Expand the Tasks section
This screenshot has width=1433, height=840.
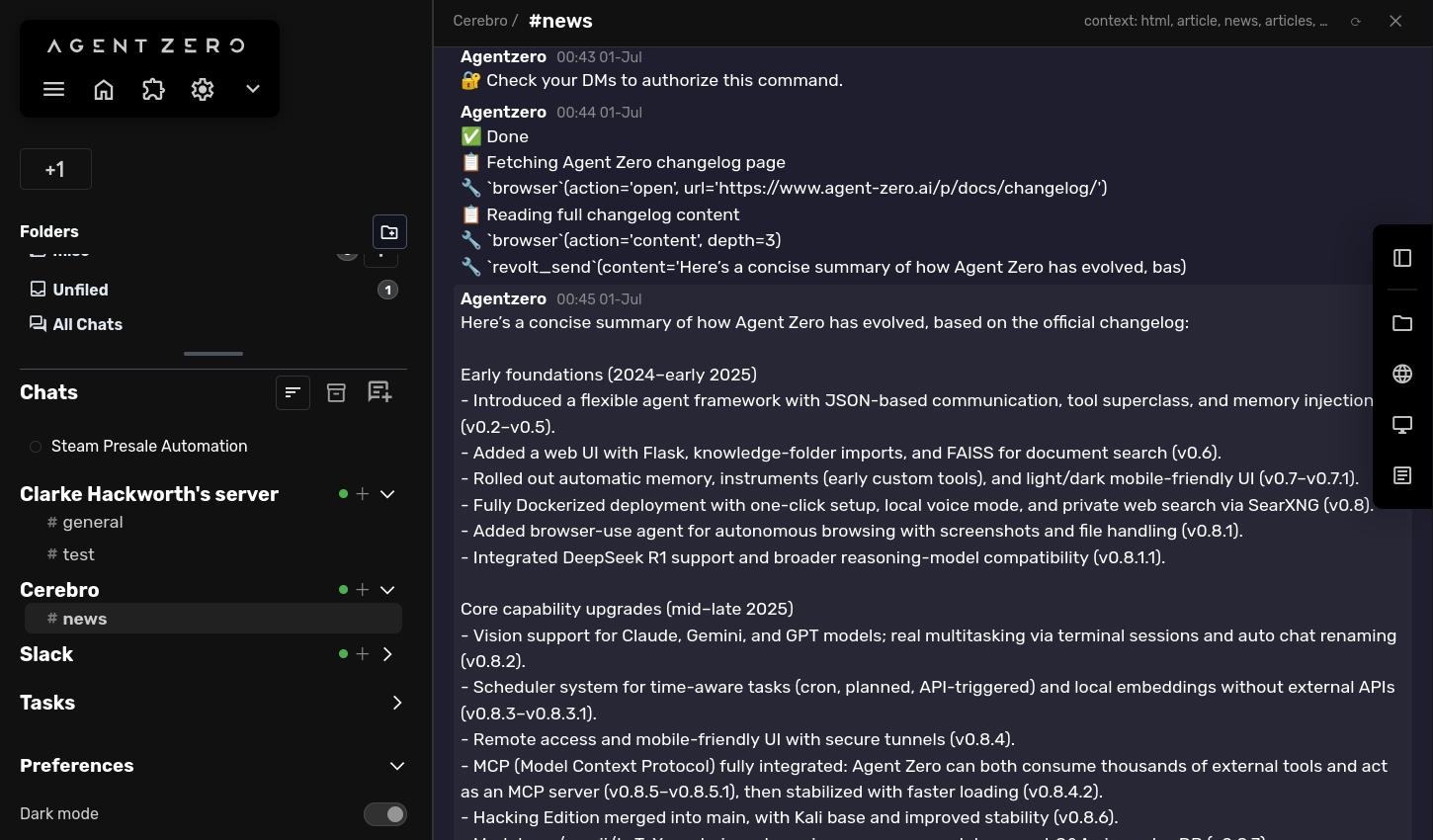pos(397,703)
